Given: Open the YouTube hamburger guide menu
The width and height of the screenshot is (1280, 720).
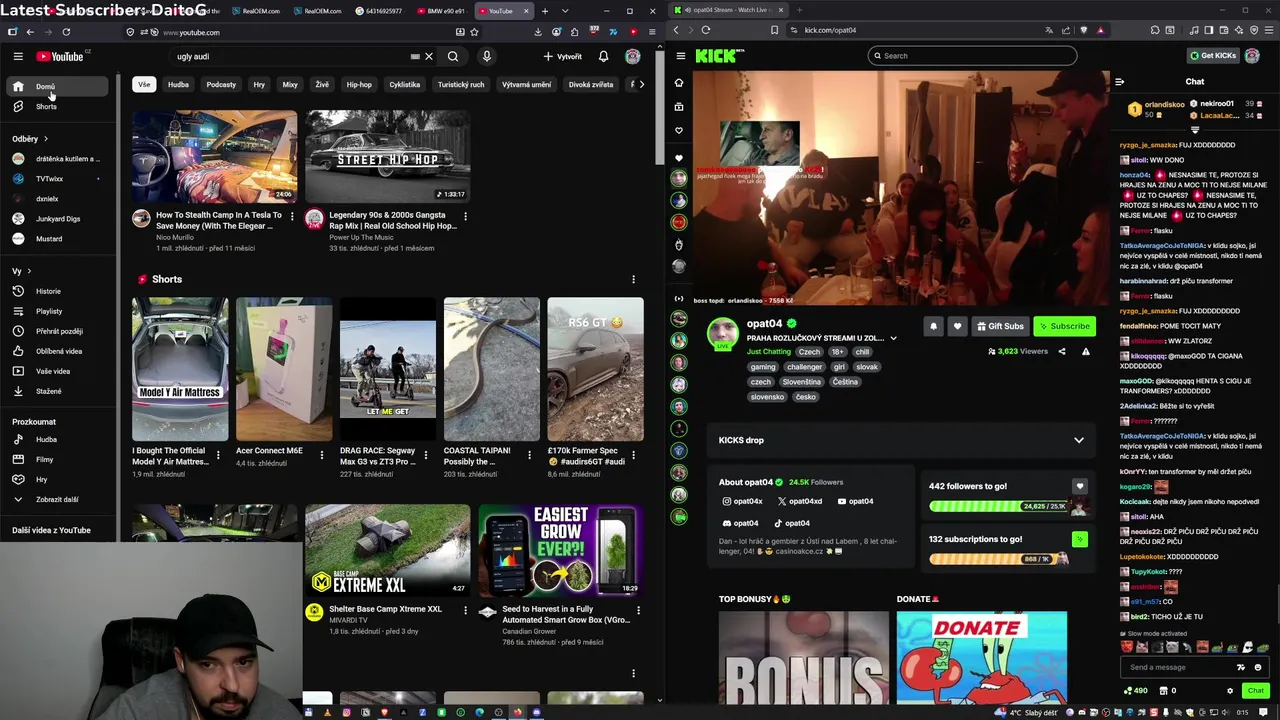Looking at the screenshot, I should pyautogui.click(x=17, y=56).
